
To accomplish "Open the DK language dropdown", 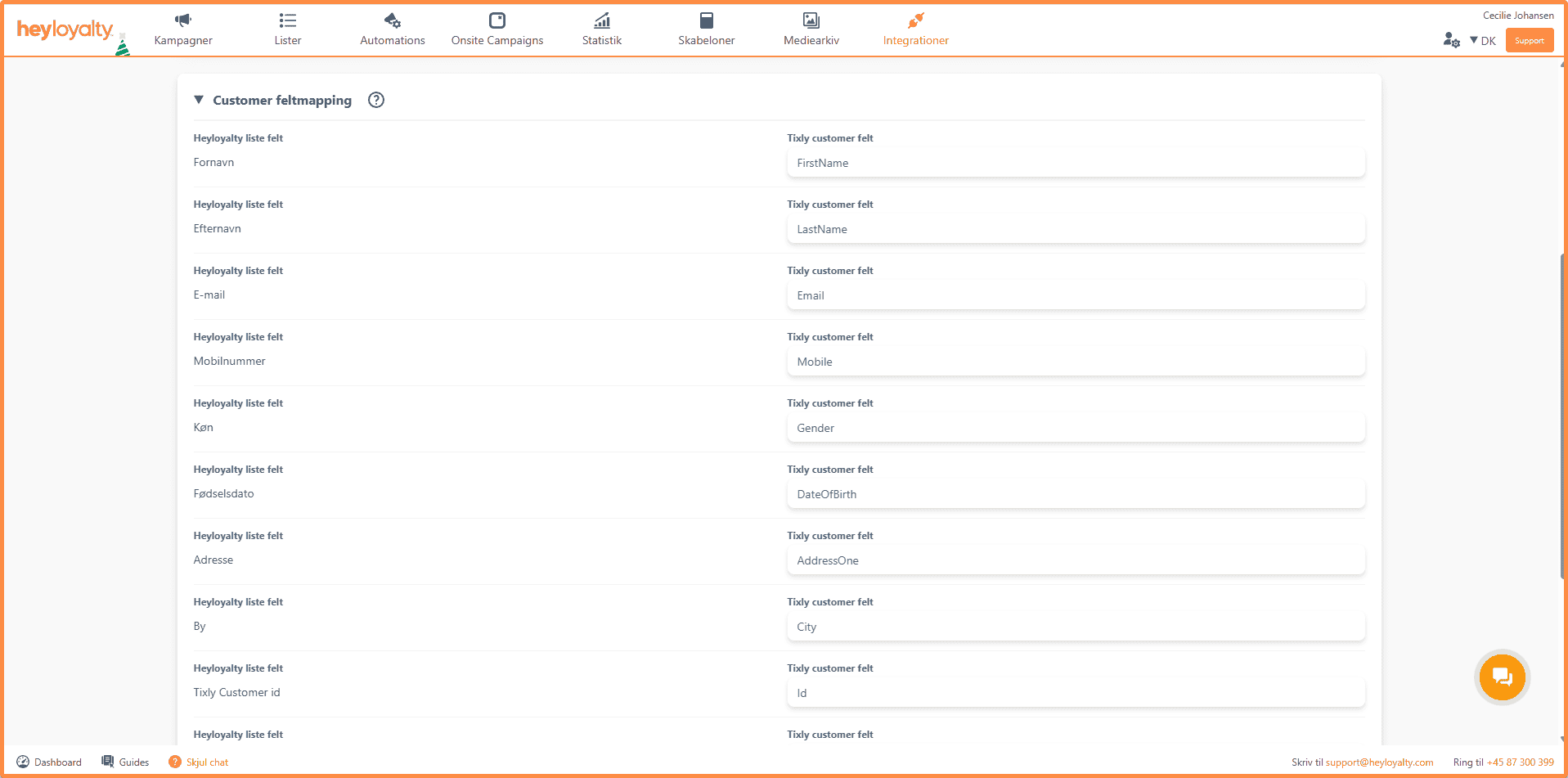I will 1483,41.
